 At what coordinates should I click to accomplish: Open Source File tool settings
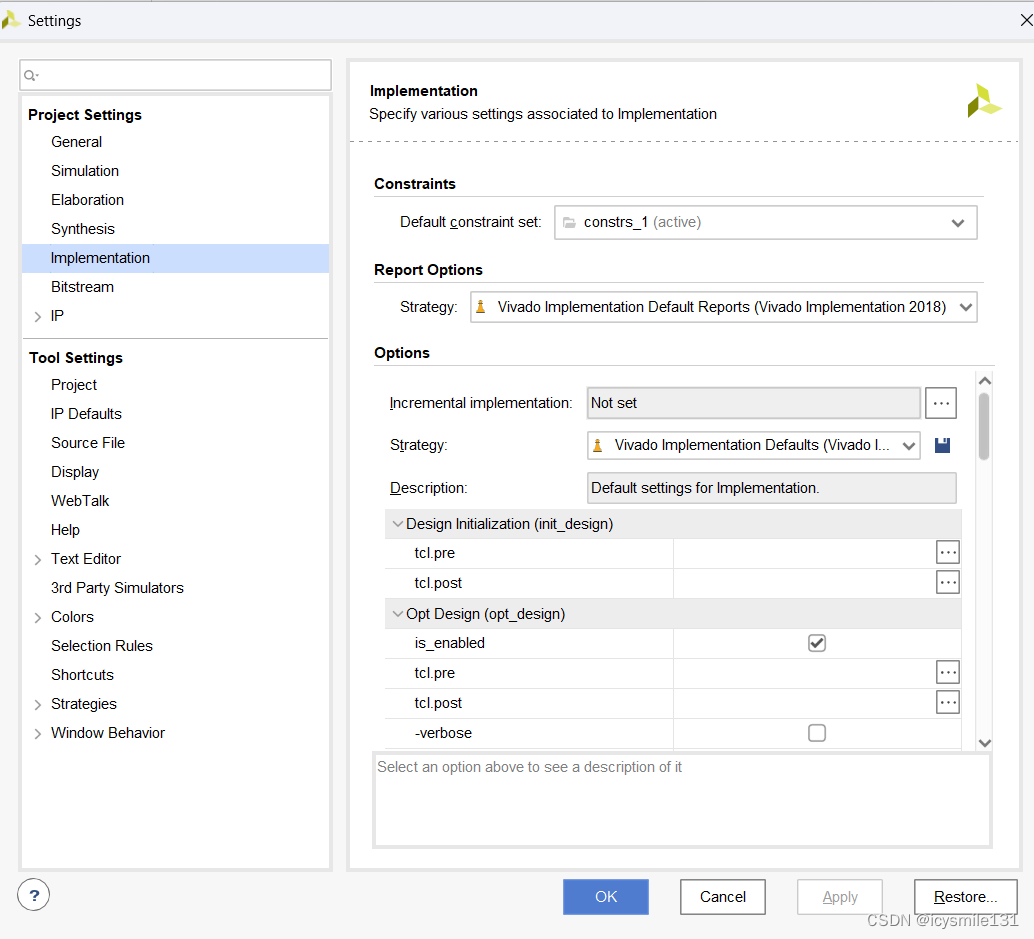pos(88,442)
